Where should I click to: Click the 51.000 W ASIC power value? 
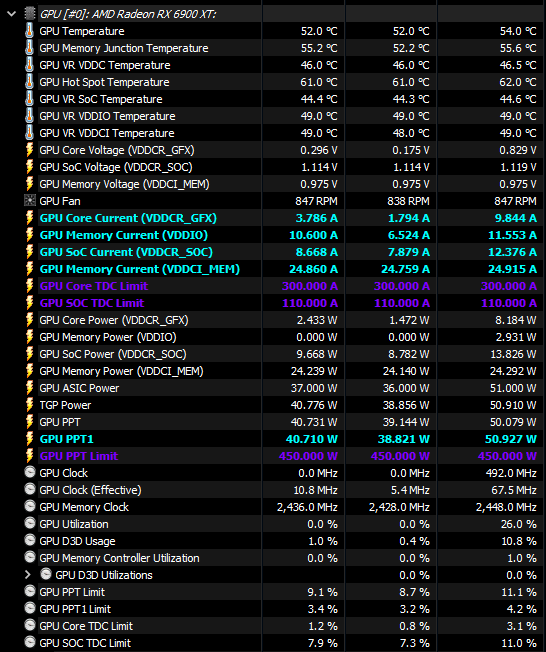[513, 388]
